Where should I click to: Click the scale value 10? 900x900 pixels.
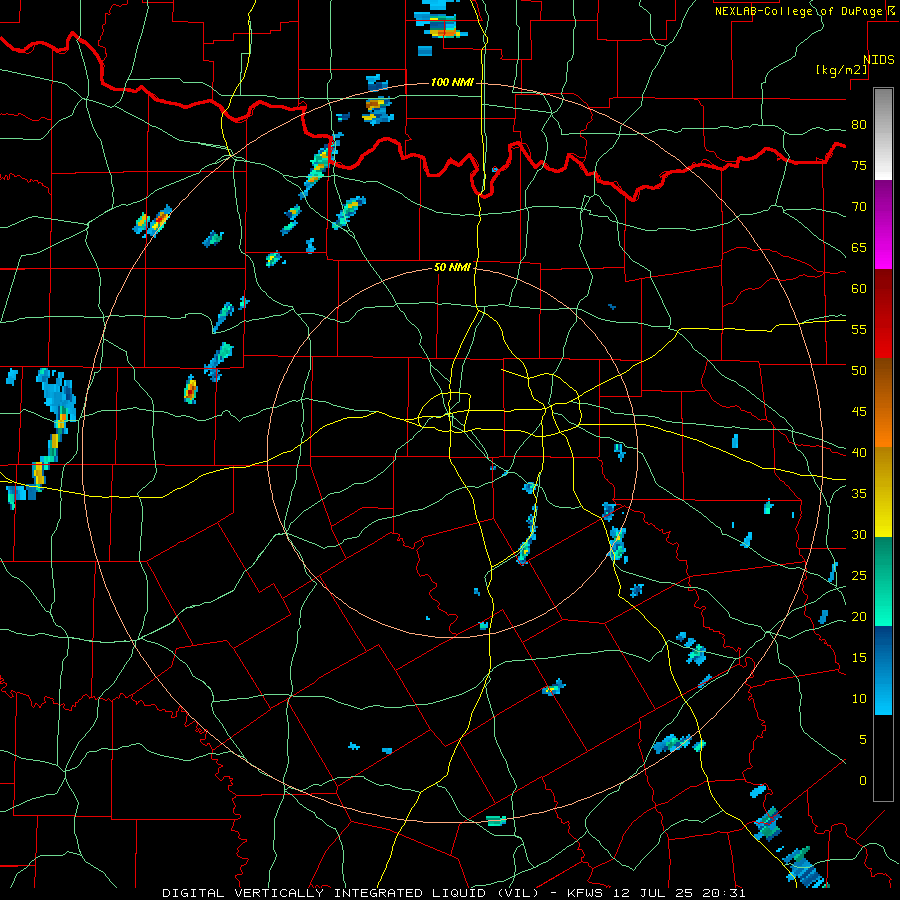coord(859,699)
